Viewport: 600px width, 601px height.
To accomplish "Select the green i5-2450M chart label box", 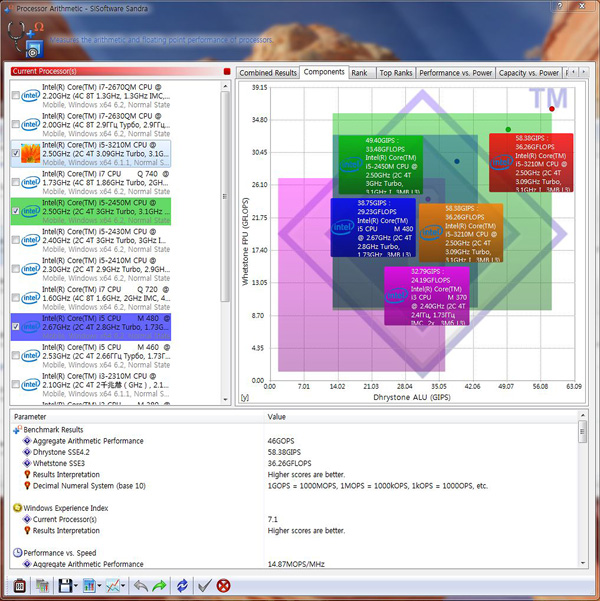I will coord(380,165).
